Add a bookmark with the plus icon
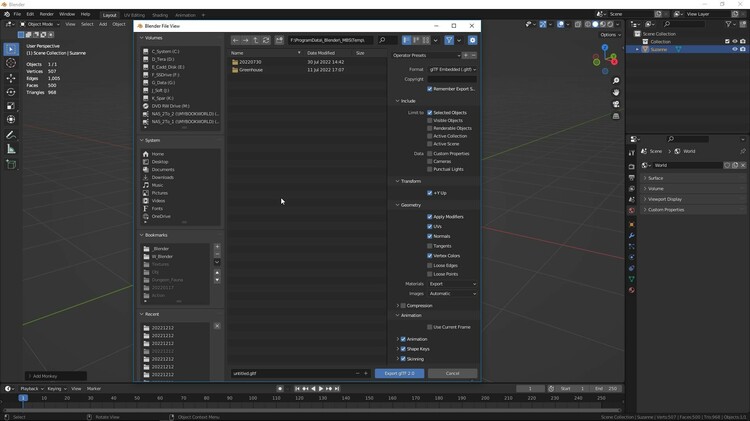750x421 pixels. point(217,246)
